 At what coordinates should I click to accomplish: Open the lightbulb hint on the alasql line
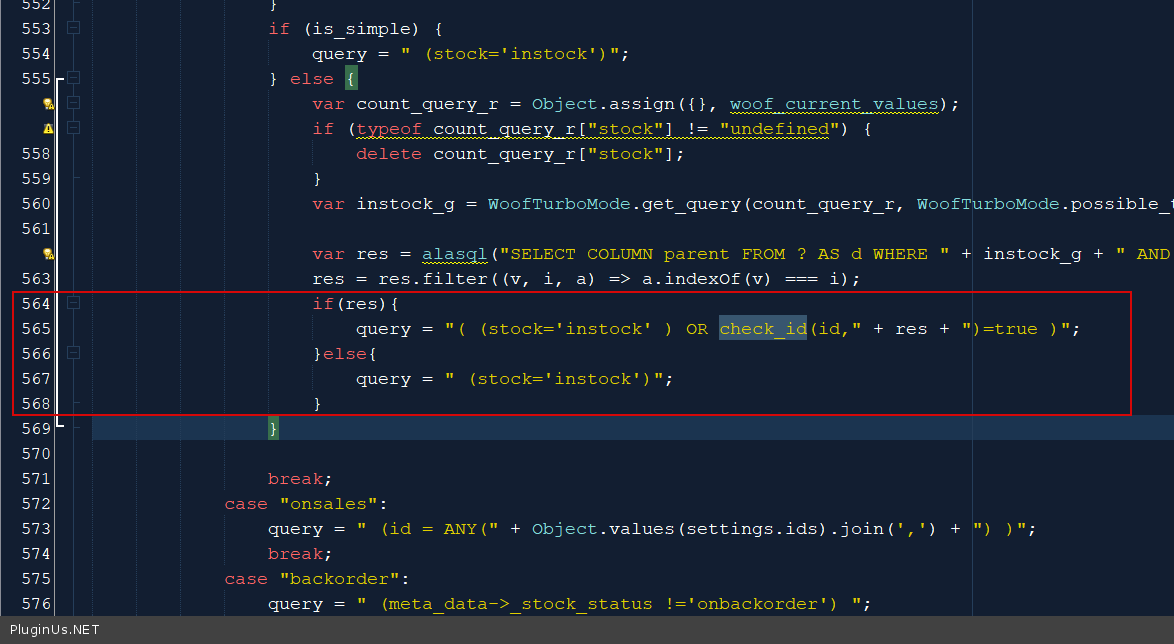(48, 254)
